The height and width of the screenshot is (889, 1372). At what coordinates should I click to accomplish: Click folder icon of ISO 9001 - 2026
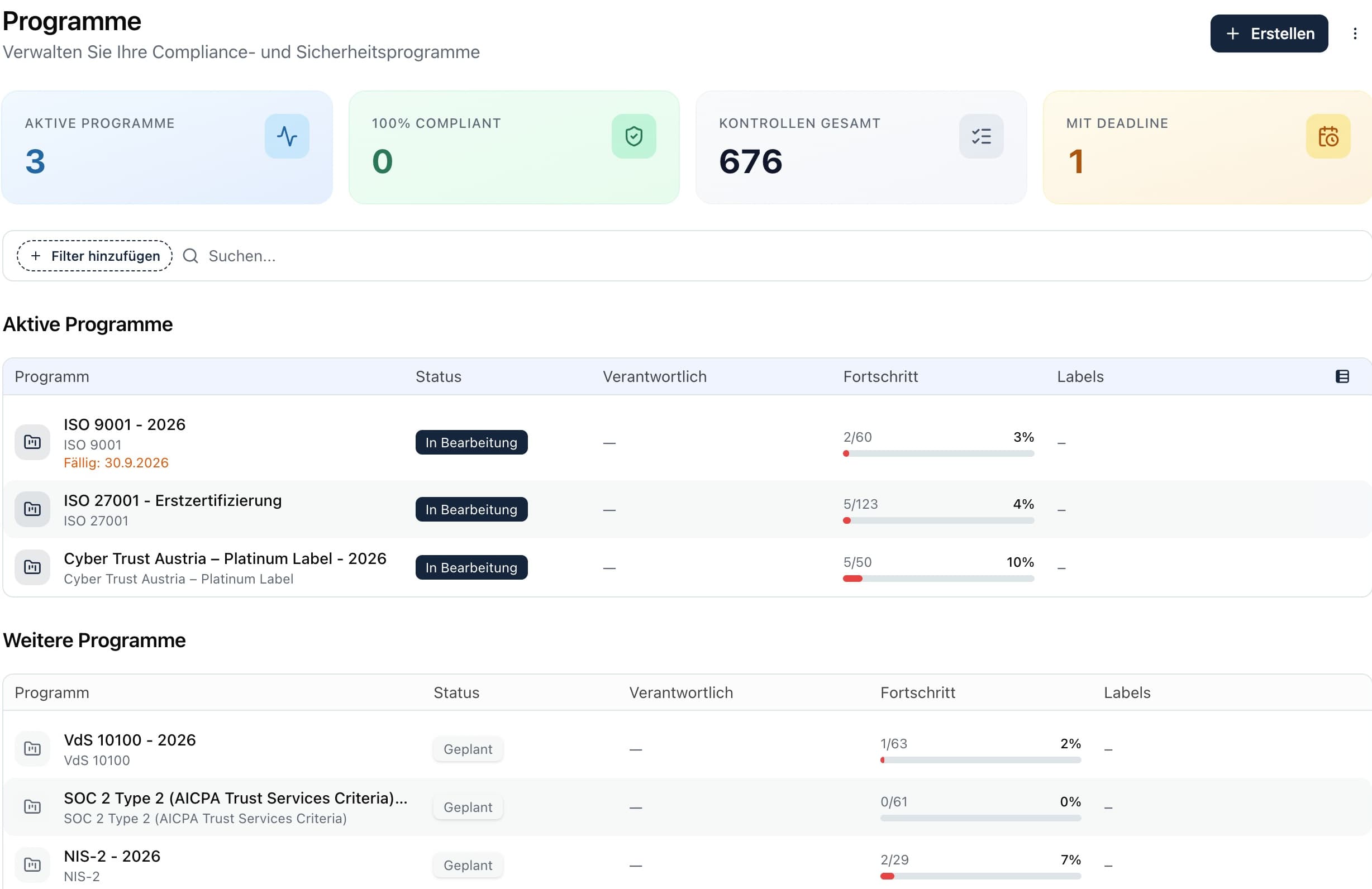point(32,442)
